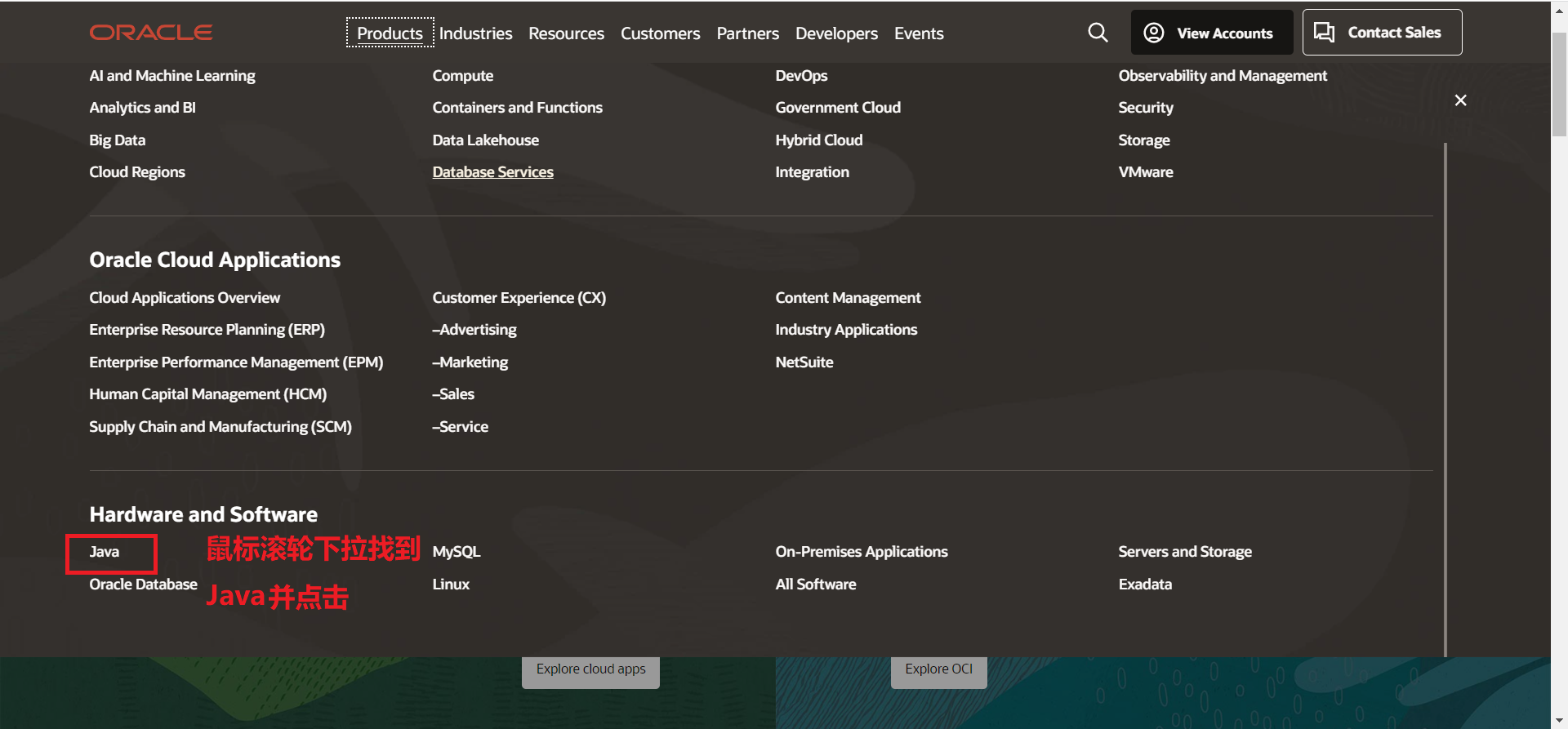Open Cloud Applications Overview

185,298
